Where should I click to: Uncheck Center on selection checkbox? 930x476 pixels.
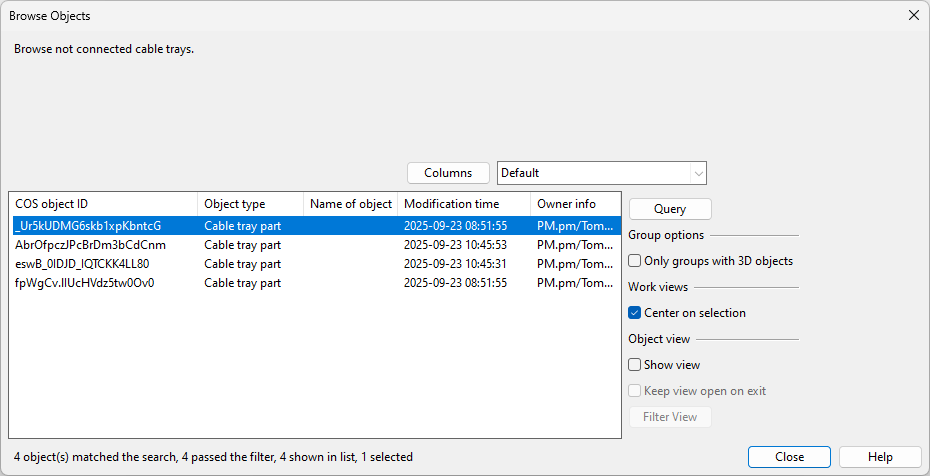click(635, 313)
